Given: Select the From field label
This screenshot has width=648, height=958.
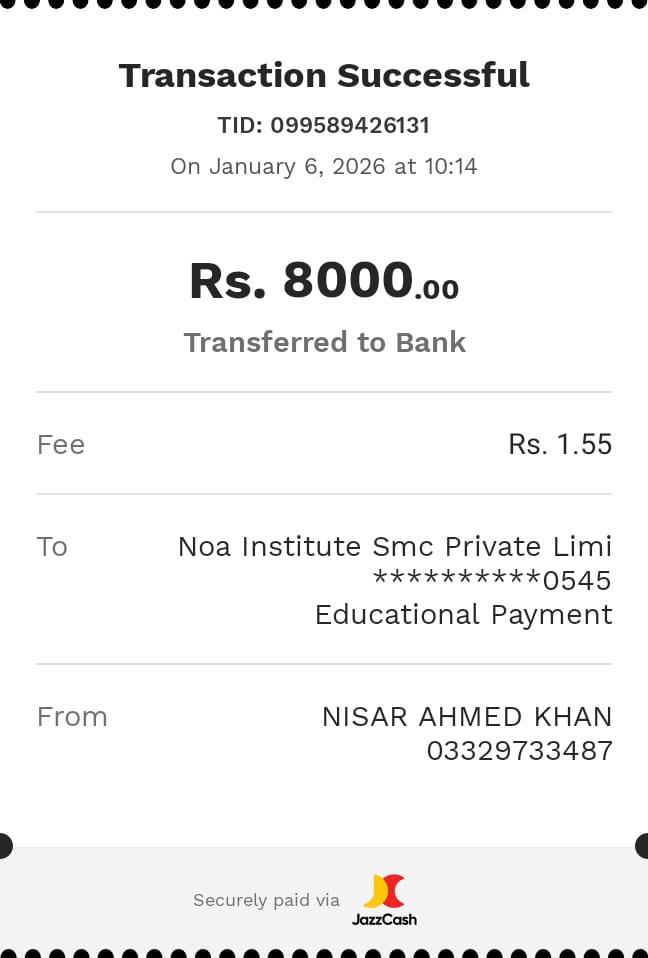Looking at the screenshot, I should (72, 717).
